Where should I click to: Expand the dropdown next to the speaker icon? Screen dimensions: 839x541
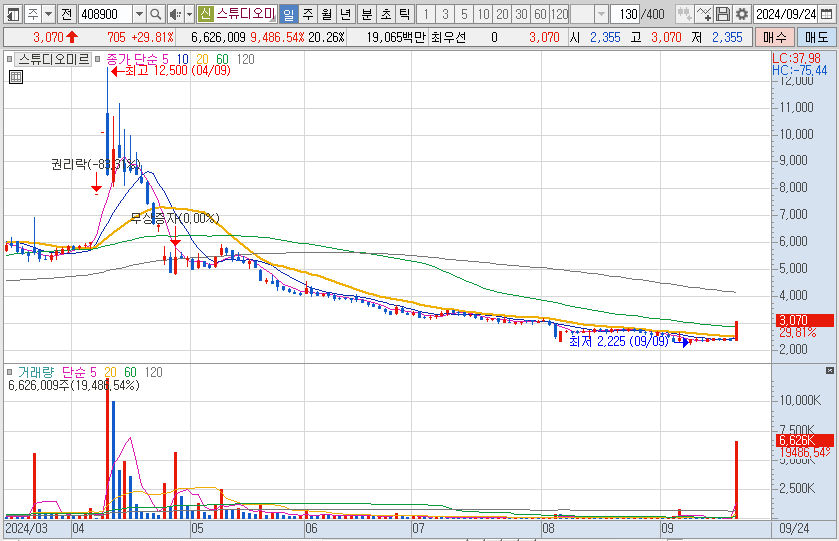189,14
